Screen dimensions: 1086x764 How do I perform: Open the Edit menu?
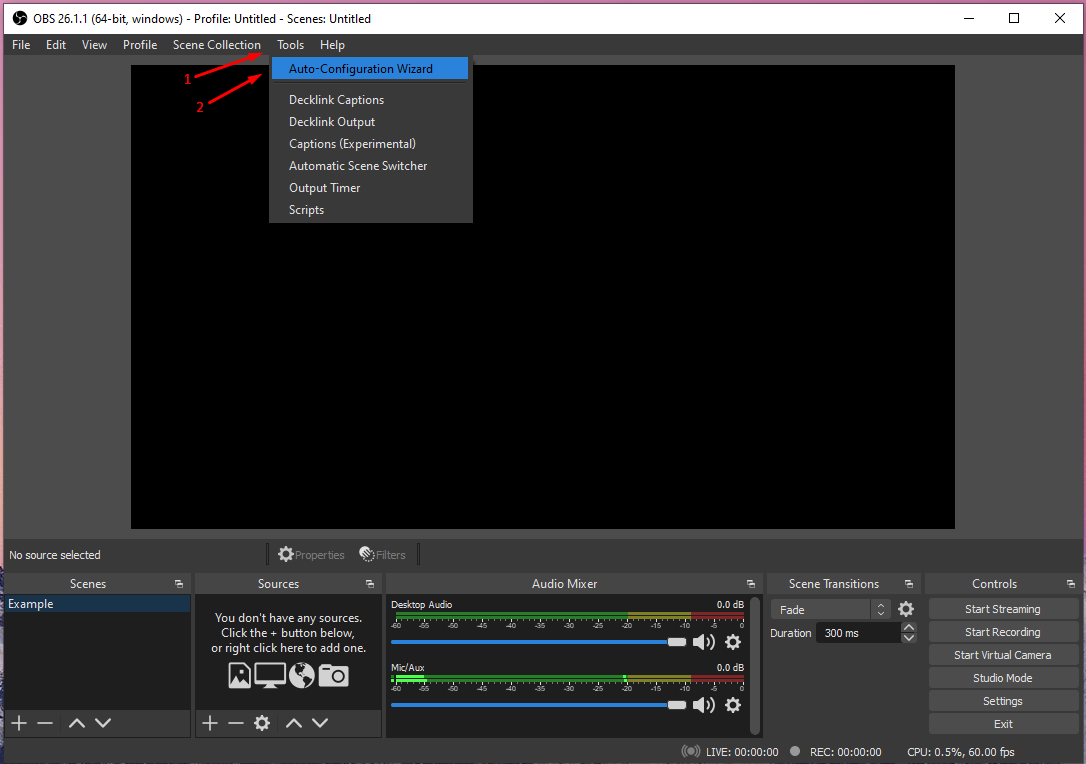click(x=56, y=45)
